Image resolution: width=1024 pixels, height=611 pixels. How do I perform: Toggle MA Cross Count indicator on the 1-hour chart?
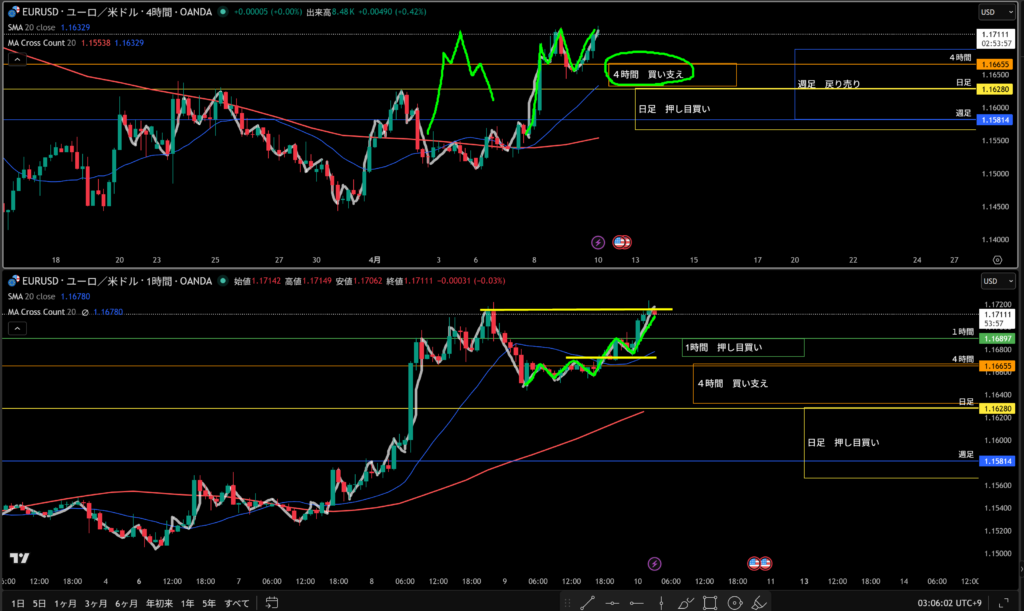(46, 312)
